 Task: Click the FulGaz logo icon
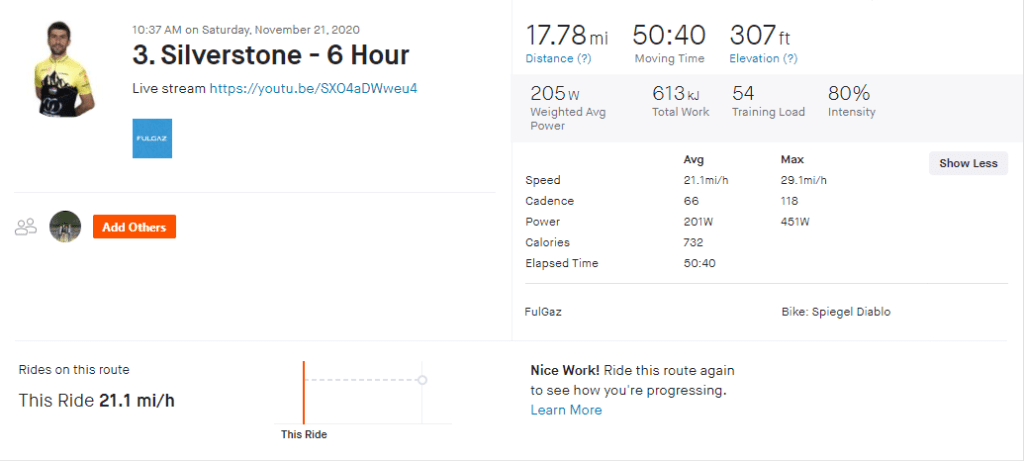(x=152, y=138)
